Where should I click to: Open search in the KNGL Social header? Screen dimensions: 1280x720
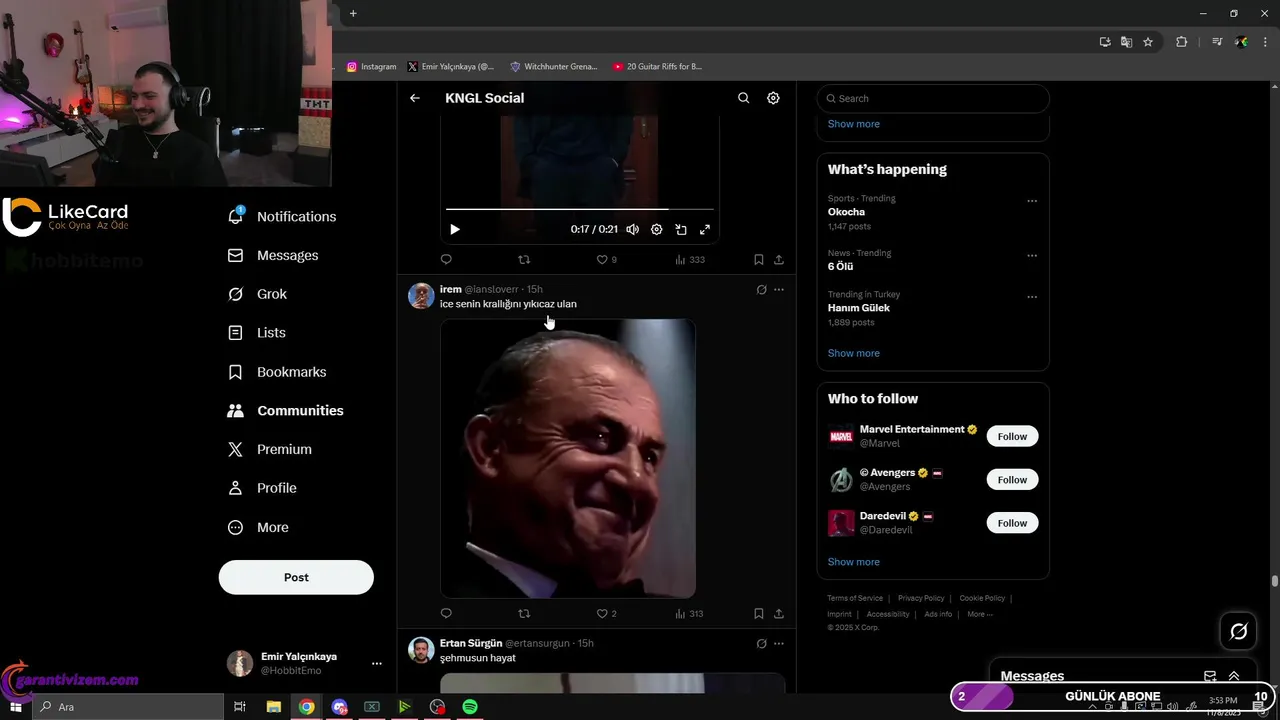click(x=743, y=98)
